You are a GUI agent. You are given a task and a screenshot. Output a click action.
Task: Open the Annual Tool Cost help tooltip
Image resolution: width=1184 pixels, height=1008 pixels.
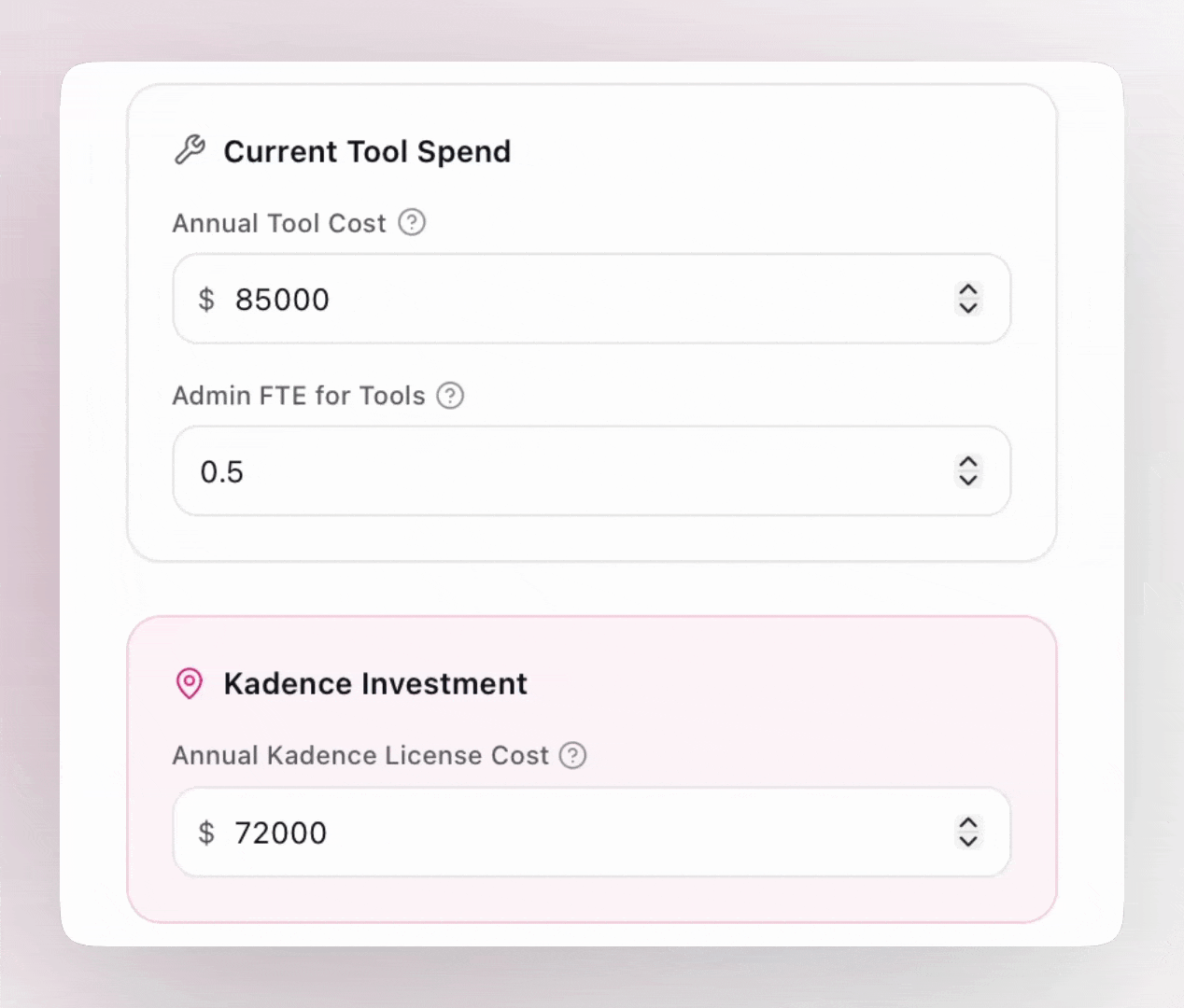point(412,223)
